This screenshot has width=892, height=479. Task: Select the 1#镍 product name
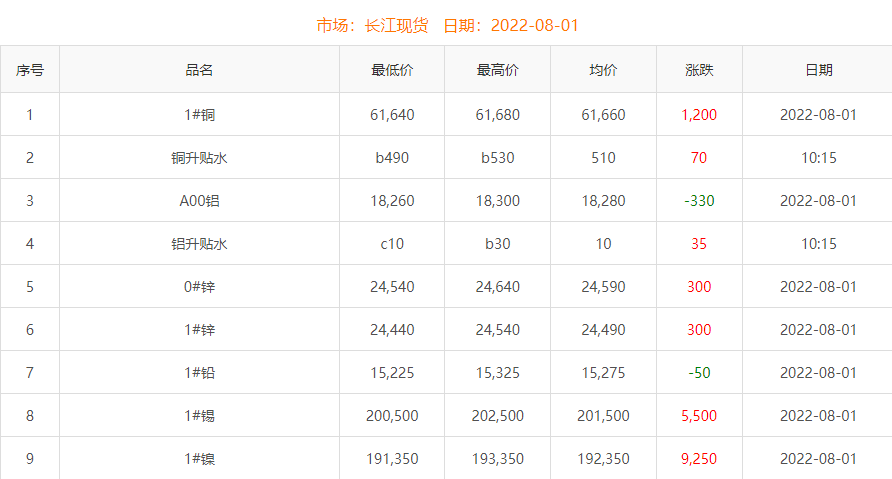[x=199, y=459]
